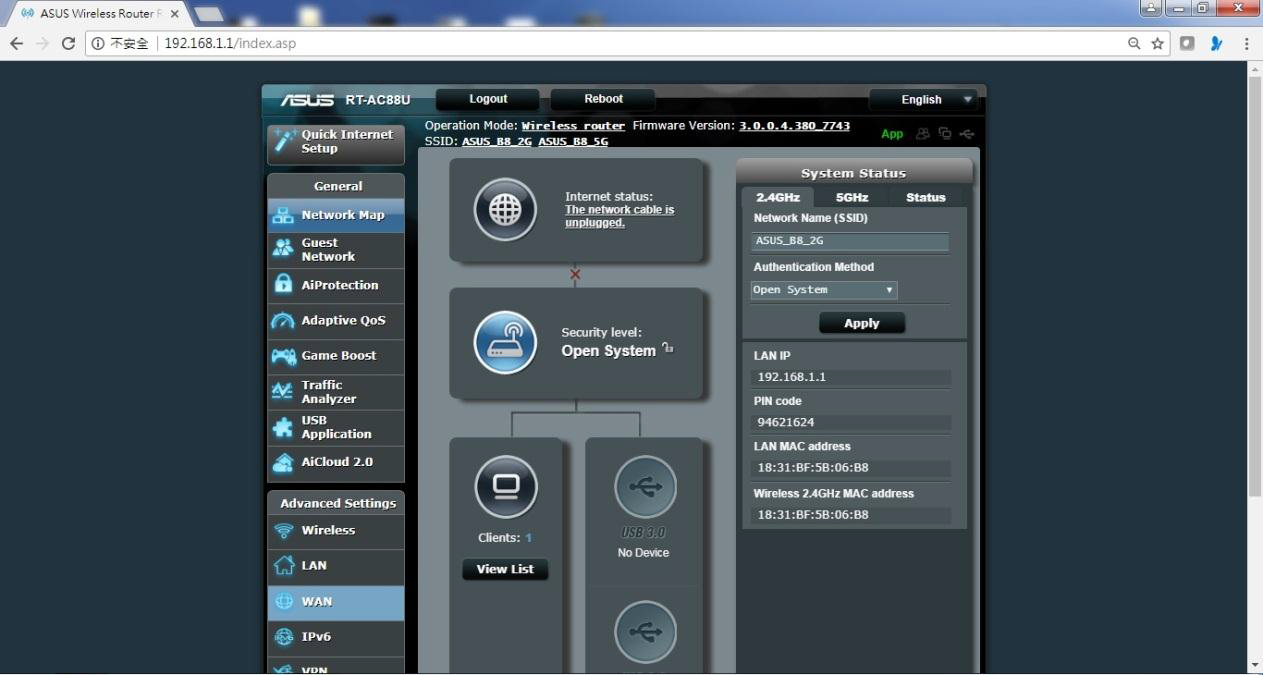The image size is (1263, 675).
Task: Open the Adaptive QoS gauge icon
Action: pos(284,321)
